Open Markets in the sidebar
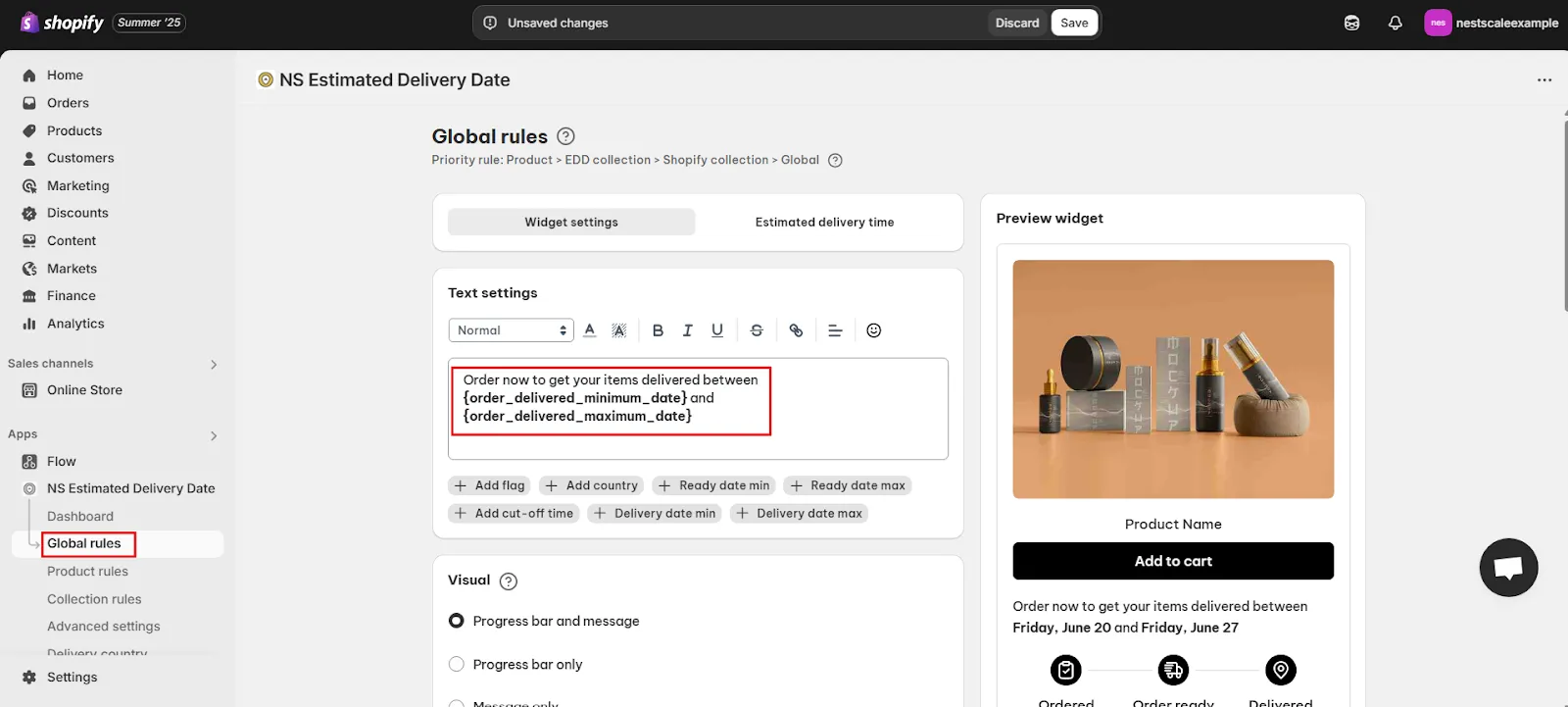This screenshot has height=707, width=1568. click(72, 269)
